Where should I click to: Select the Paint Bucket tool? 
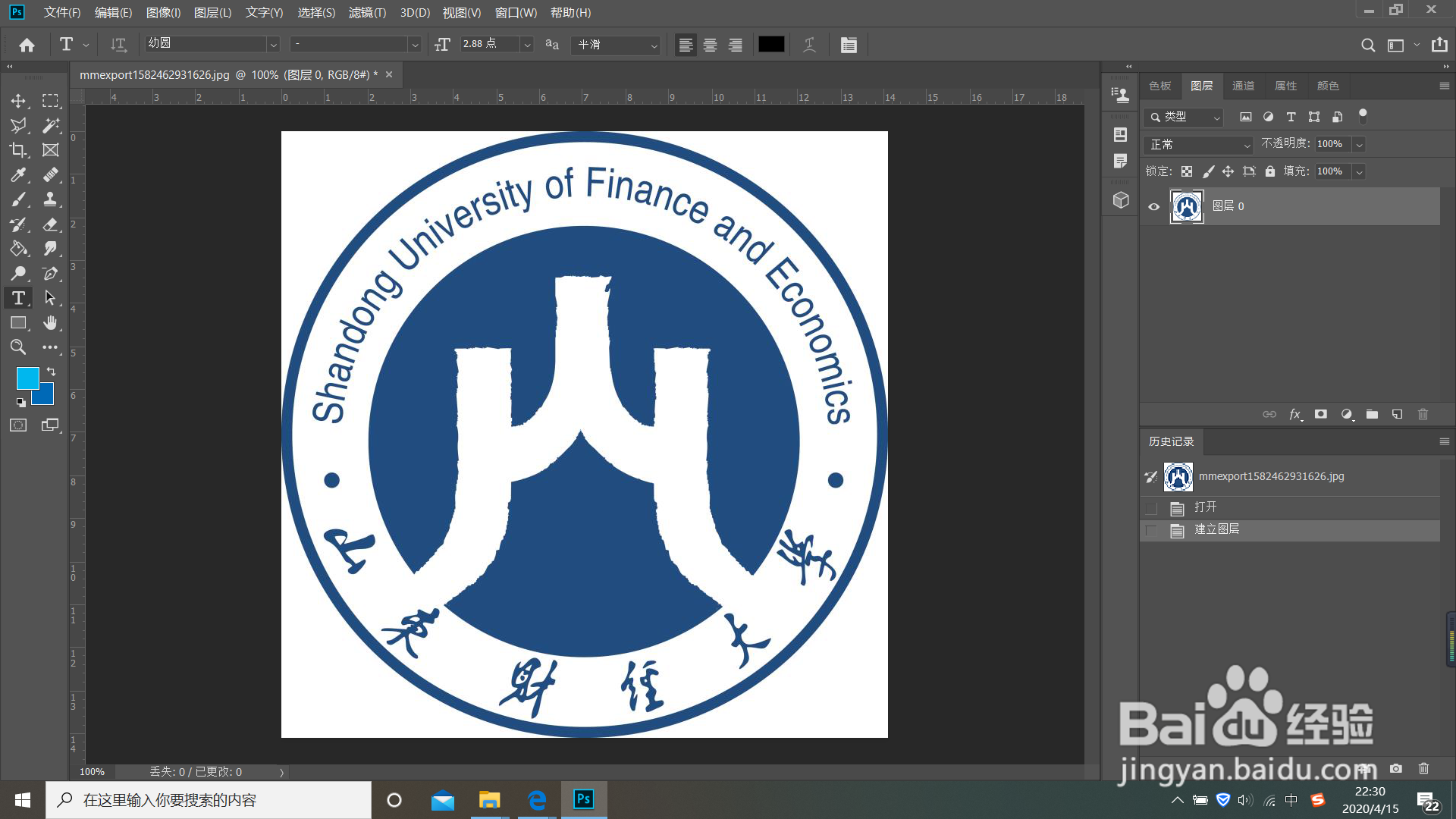tap(18, 249)
